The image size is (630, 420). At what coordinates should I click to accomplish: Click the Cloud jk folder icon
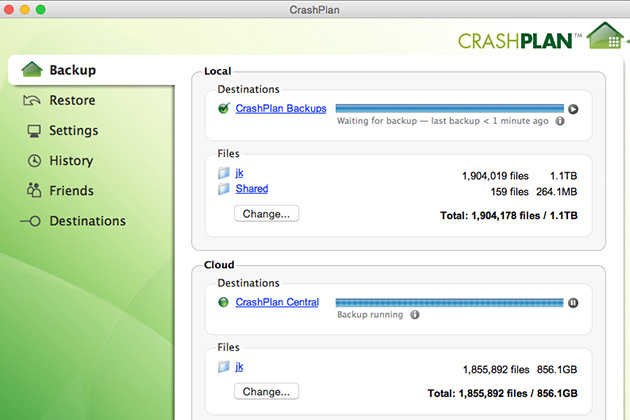(224, 367)
